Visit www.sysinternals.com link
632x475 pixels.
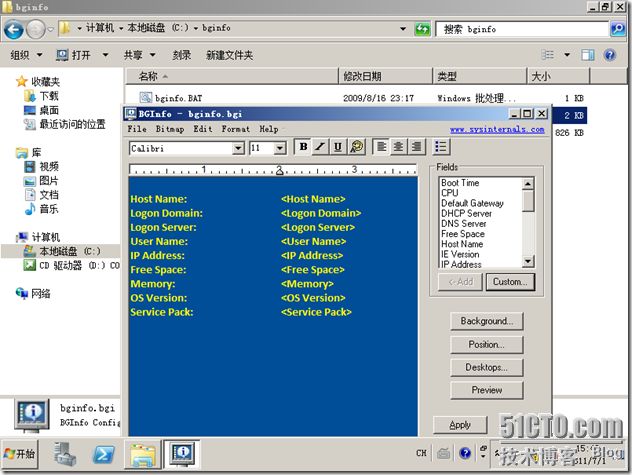pos(497,129)
